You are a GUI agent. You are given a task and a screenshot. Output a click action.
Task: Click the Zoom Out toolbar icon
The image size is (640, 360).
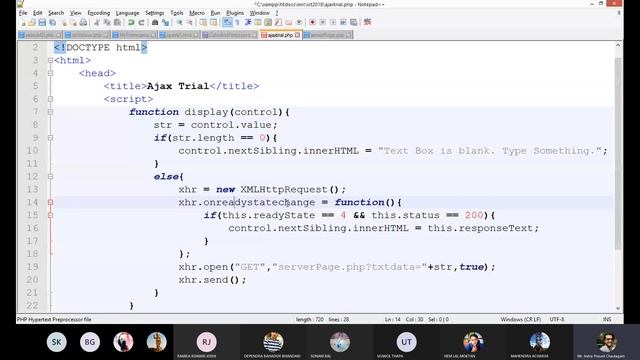[x=190, y=22]
